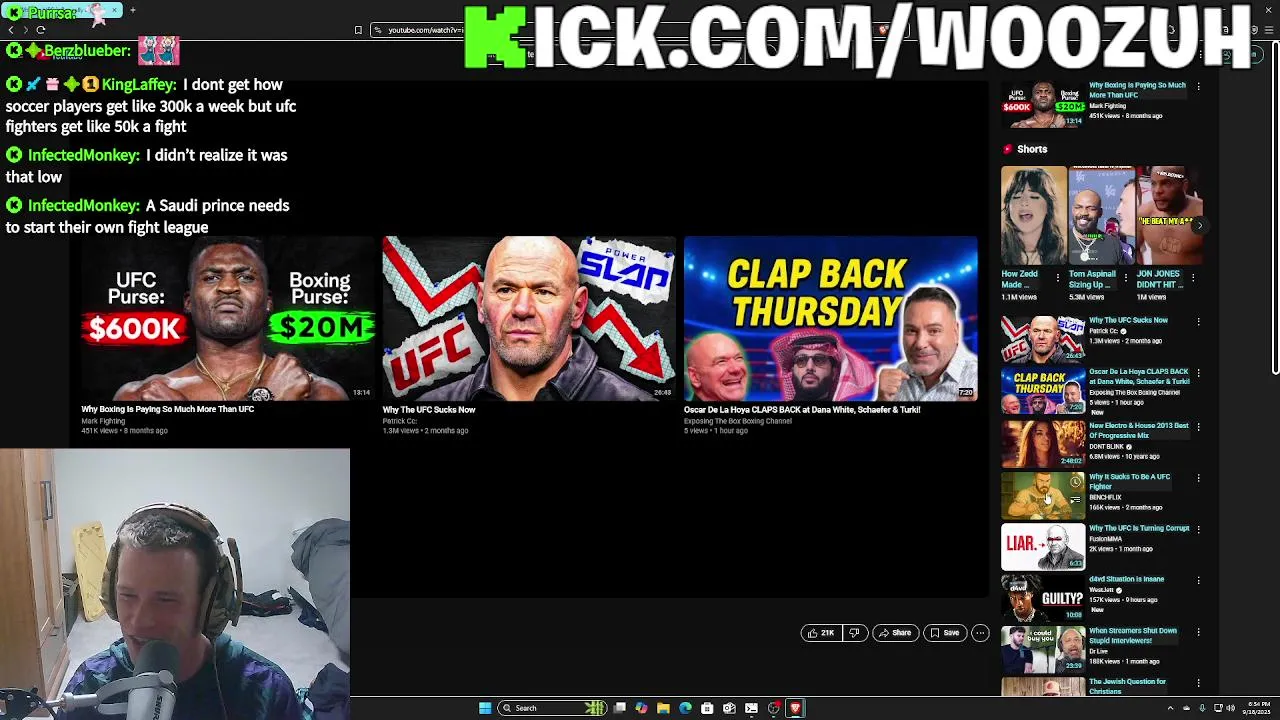
Task: Open the Windows Start menu
Action: click(x=485, y=708)
